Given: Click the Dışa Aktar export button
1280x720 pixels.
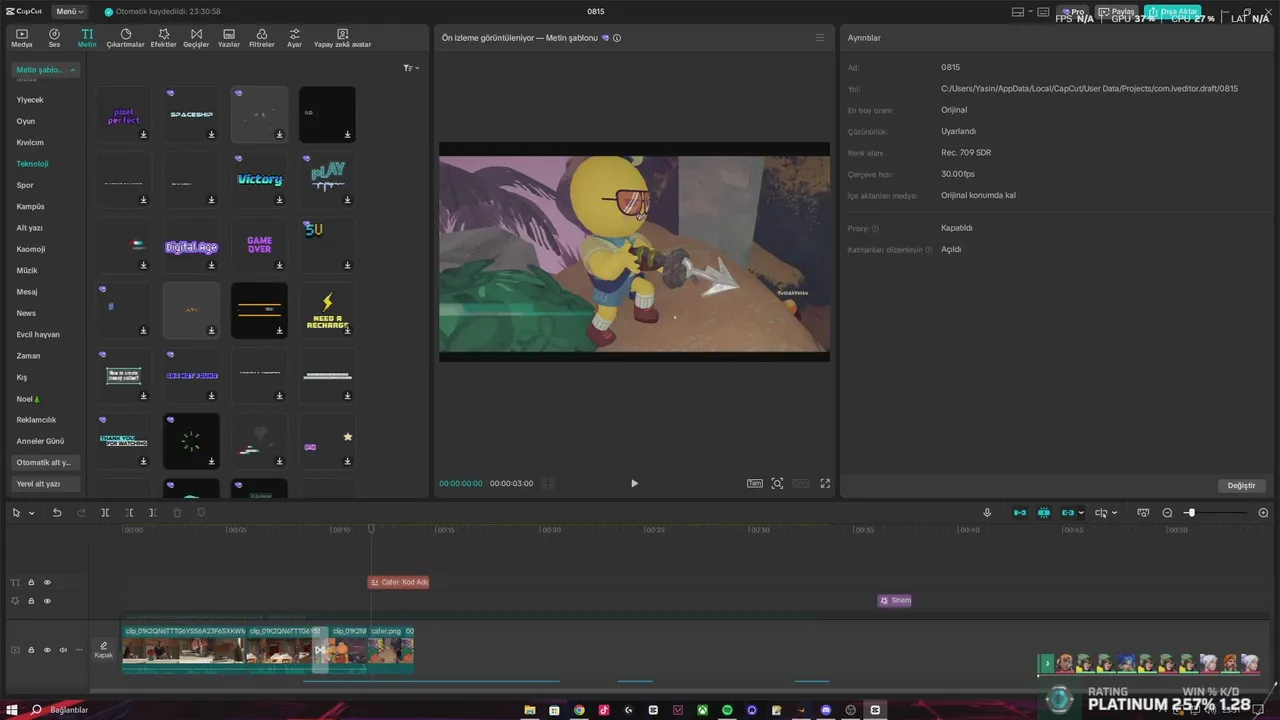Looking at the screenshot, I should click(1173, 12).
